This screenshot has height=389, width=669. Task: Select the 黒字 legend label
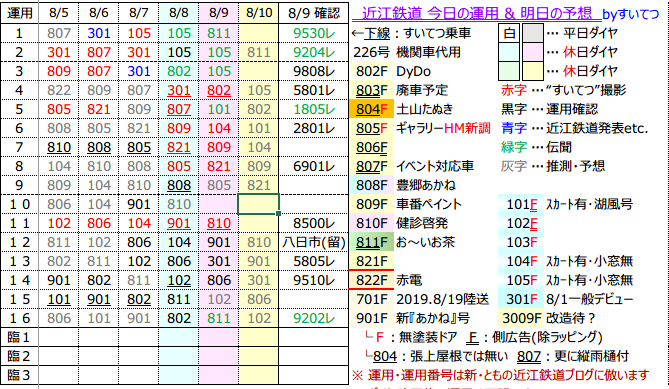(x=514, y=109)
